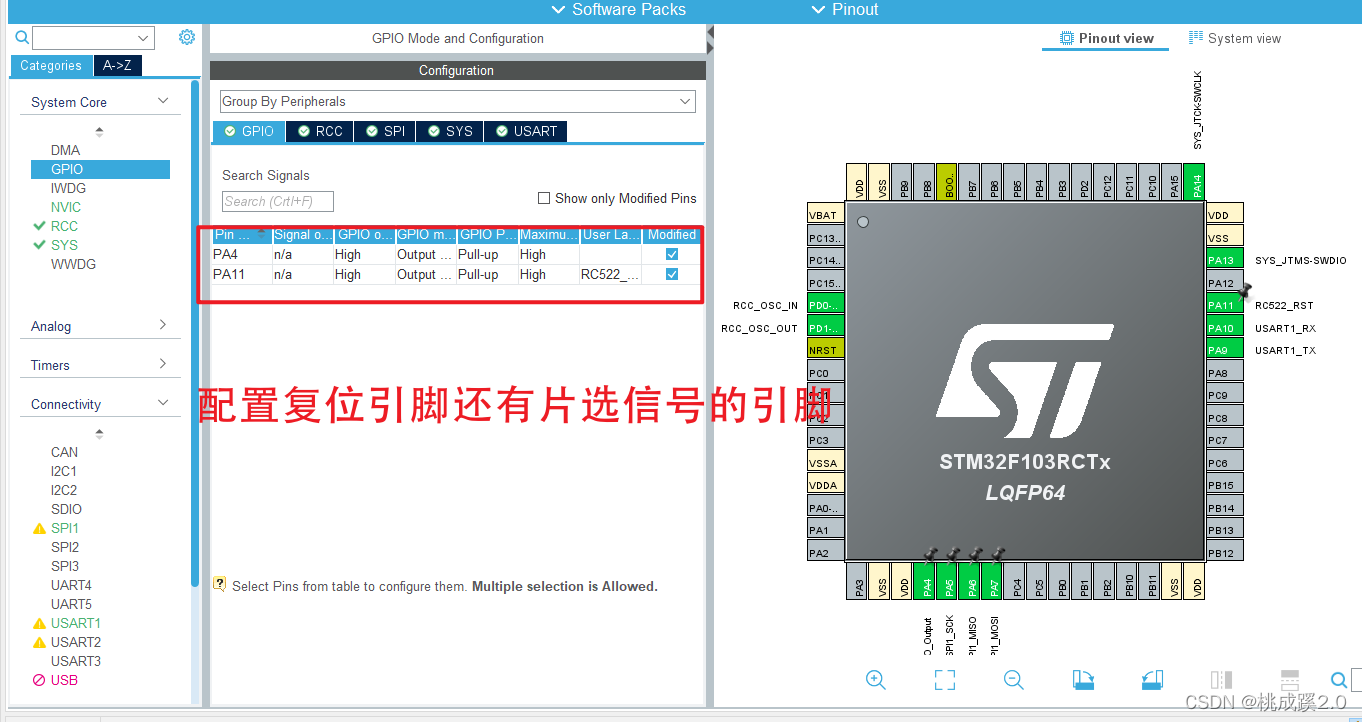The width and height of the screenshot is (1362, 722).
Task: Click the PA11 pin on the chip
Action: [1225, 305]
